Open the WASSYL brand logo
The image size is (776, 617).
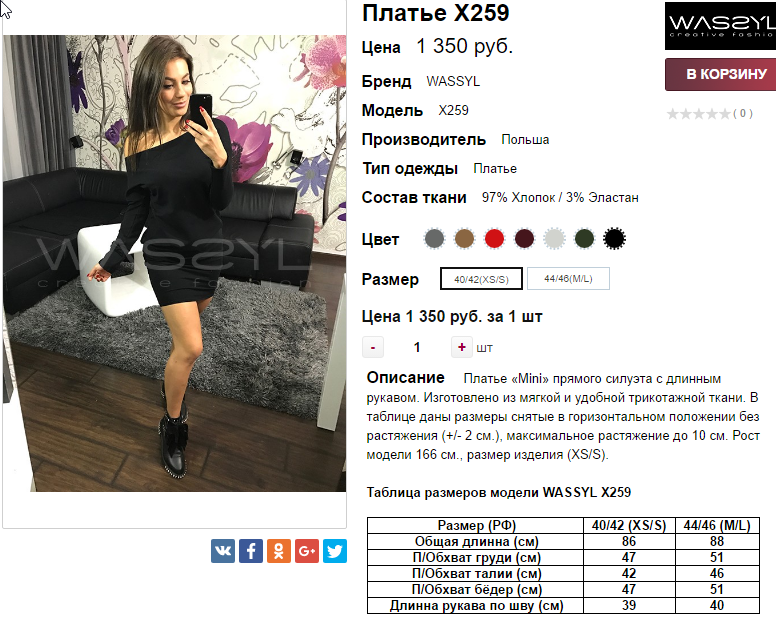[x=721, y=26]
